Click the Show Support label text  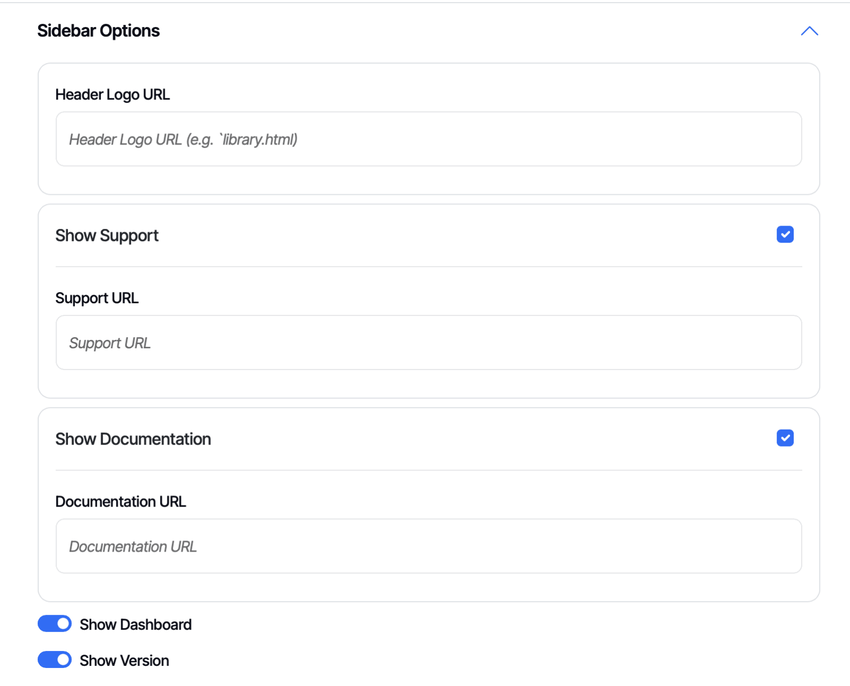pos(107,236)
